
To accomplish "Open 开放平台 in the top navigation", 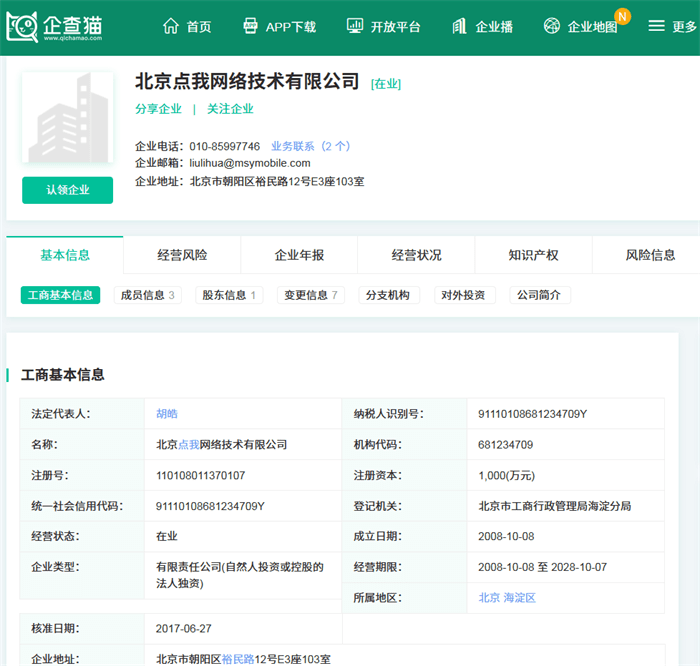I will click(396, 27).
